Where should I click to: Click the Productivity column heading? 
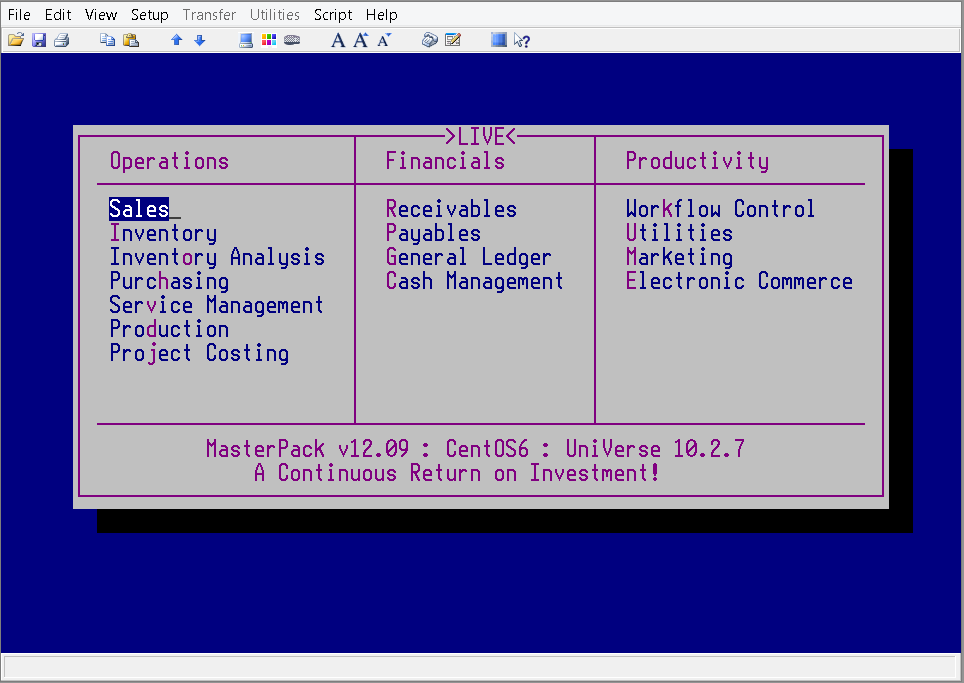(697, 161)
